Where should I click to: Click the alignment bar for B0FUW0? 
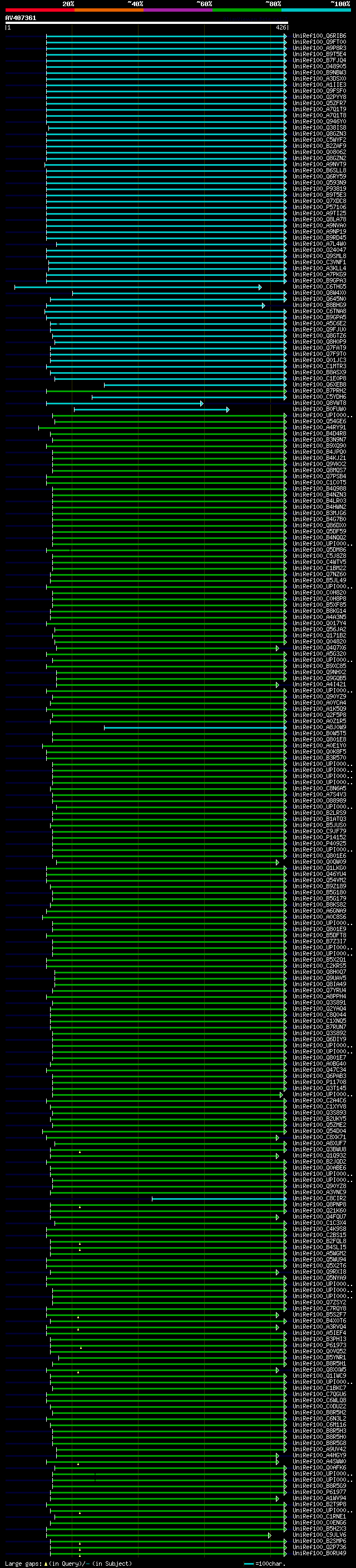click(152, 409)
